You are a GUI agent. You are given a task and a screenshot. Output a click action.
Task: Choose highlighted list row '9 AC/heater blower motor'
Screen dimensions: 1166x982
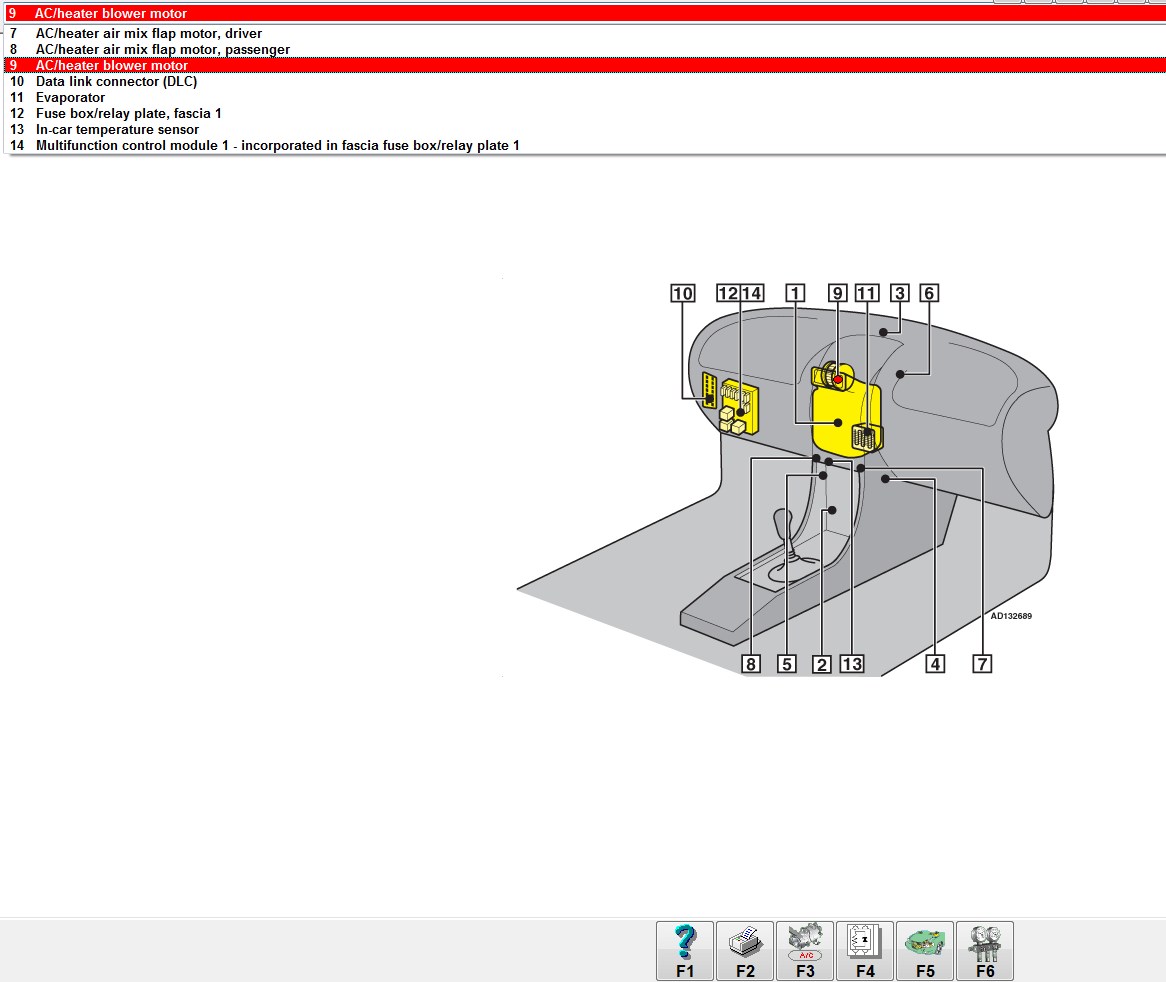pyautogui.click(x=584, y=65)
